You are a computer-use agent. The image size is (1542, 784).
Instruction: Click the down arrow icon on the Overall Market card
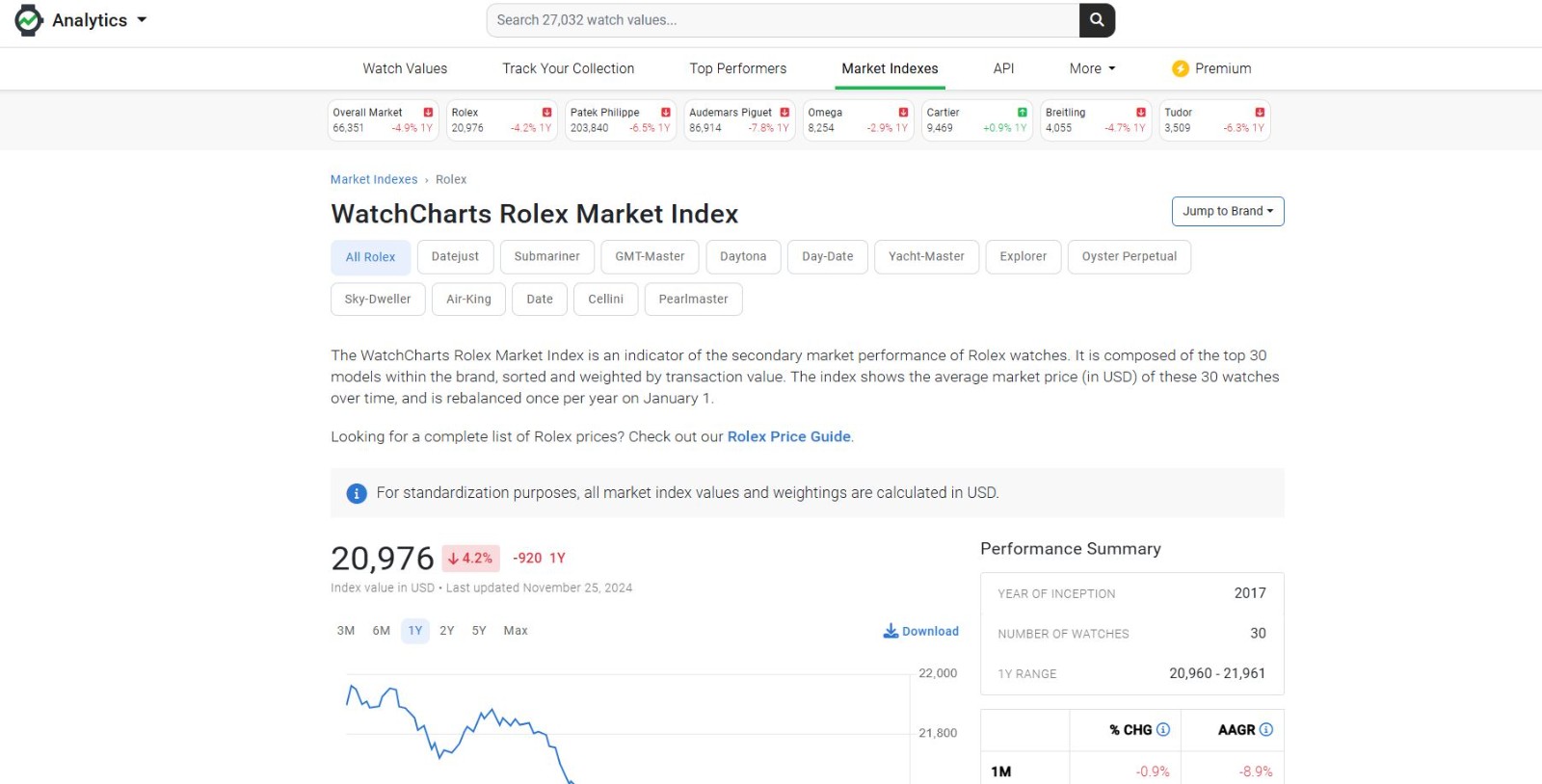click(x=428, y=113)
